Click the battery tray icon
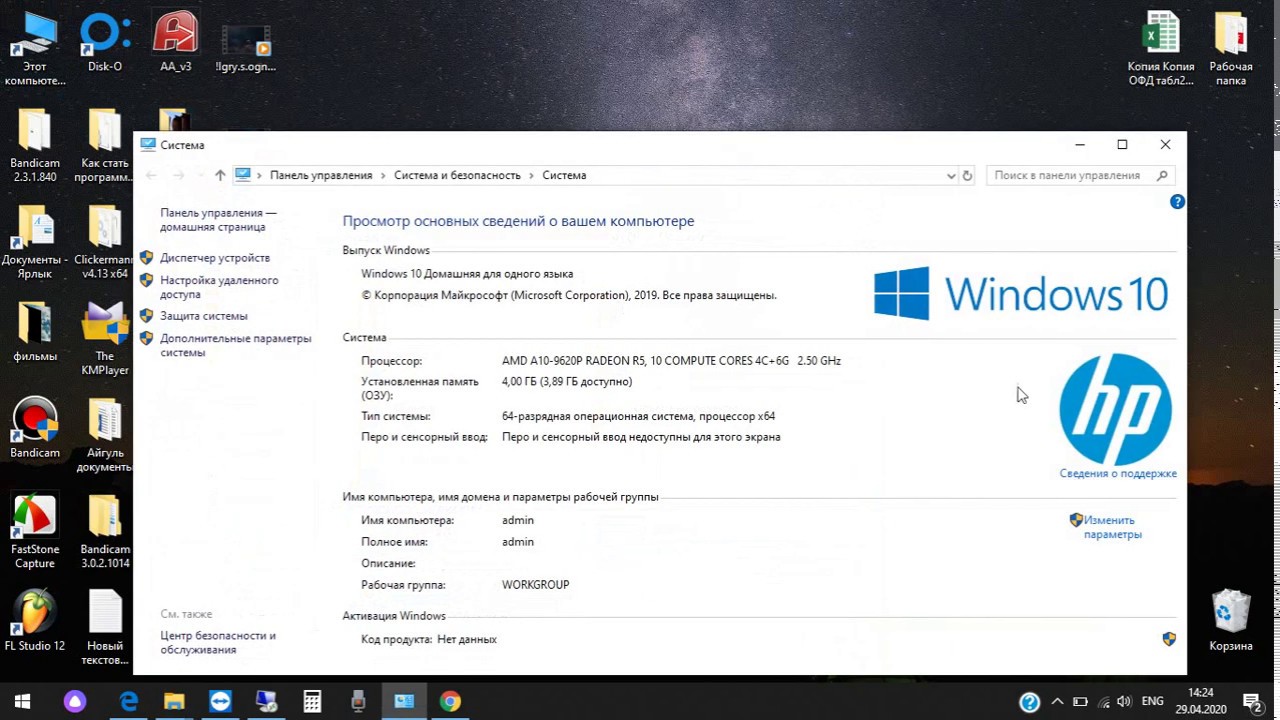1280x720 pixels. click(x=1080, y=701)
